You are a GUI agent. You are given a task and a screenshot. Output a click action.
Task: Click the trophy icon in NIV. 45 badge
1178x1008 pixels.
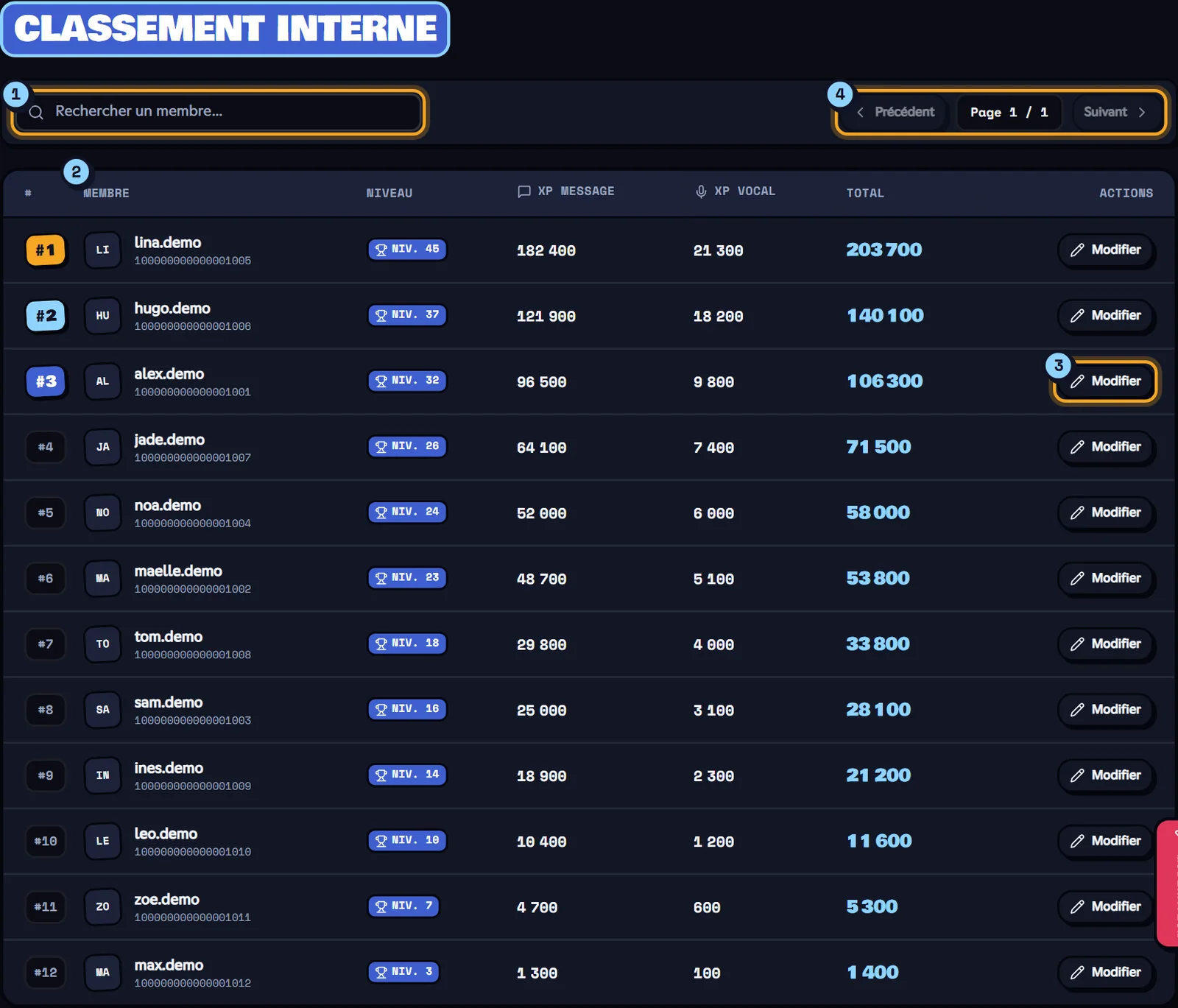click(x=381, y=250)
